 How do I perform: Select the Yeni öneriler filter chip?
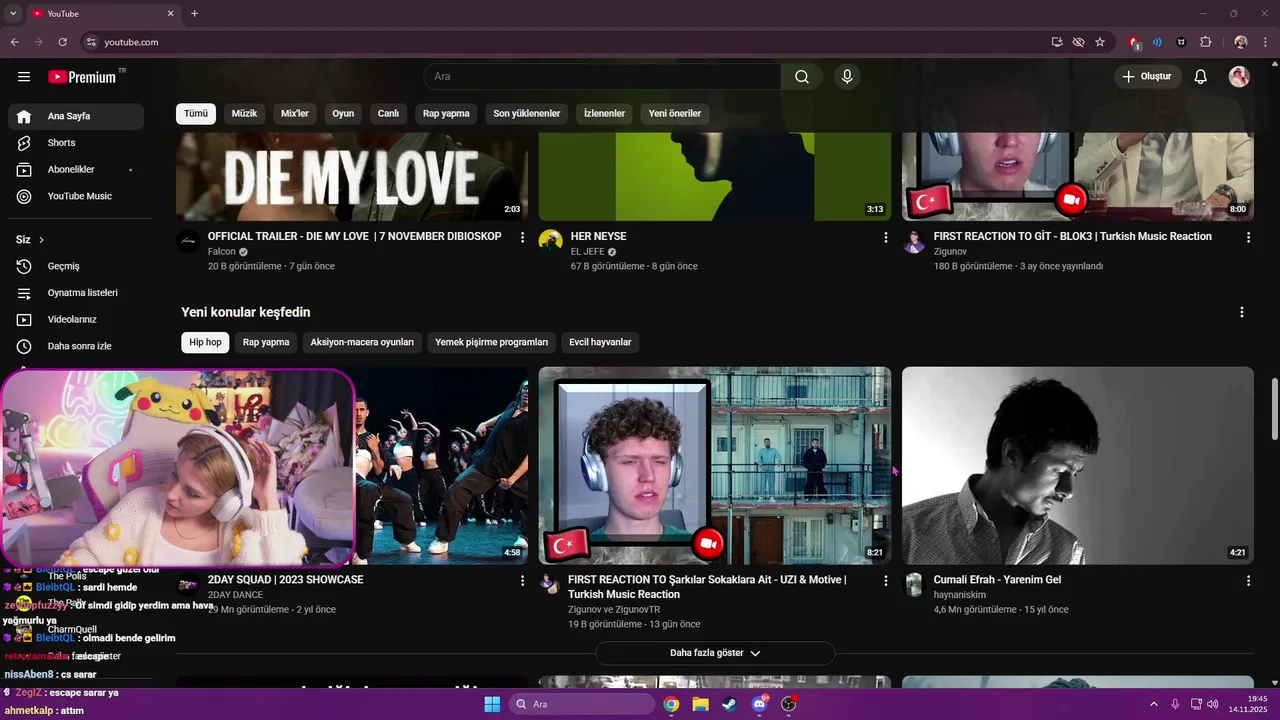674,114
